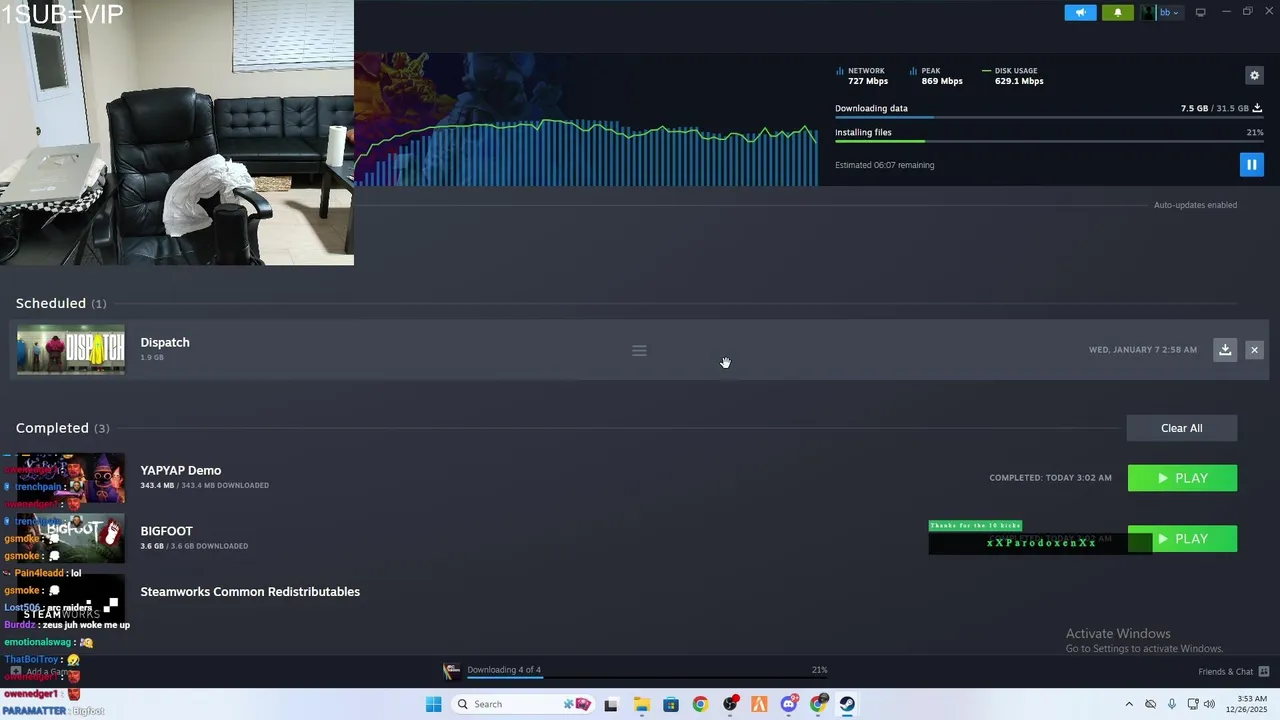Remove Dispatch from the schedule

click(x=1254, y=349)
